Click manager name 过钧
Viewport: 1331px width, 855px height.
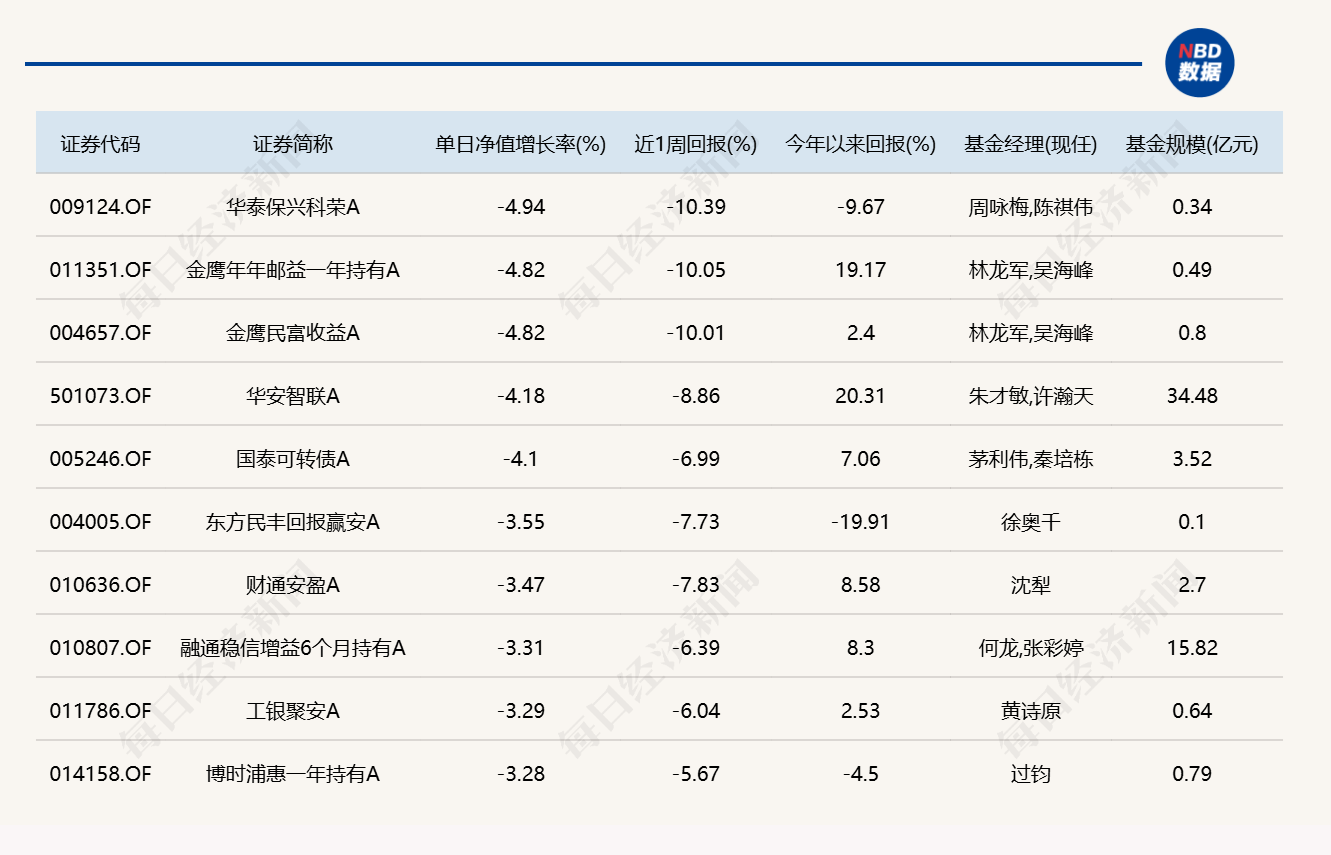pyautogui.click(x=1031, y=774)
